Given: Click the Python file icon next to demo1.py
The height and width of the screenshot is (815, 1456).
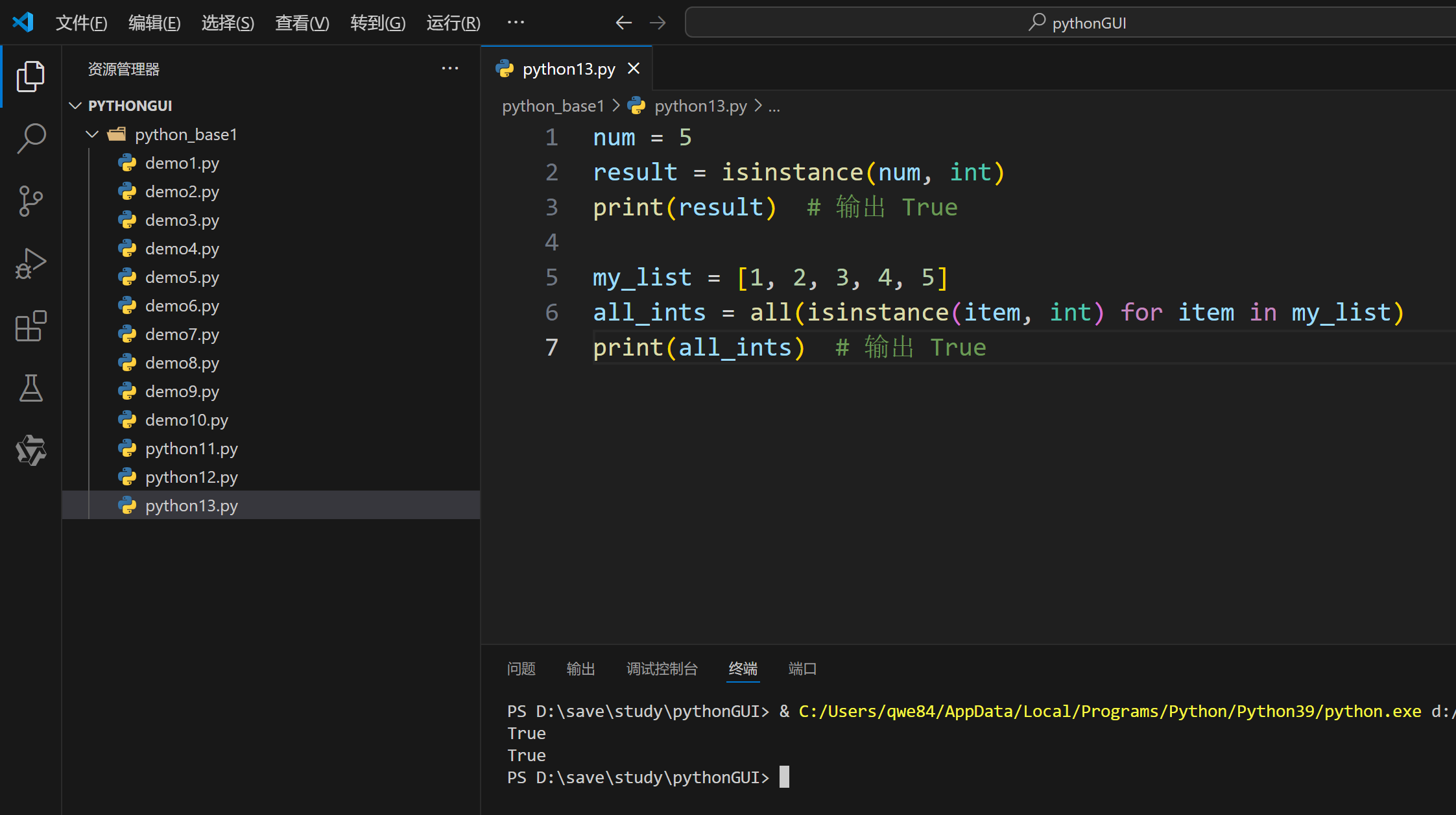Looking at the screenshot, I should [x=127, y=162].
